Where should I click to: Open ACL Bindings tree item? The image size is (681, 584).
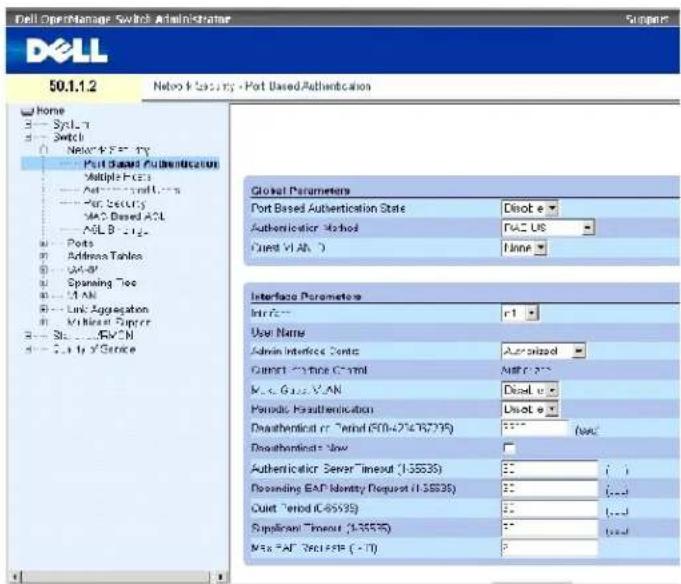[x=116, y=230]
